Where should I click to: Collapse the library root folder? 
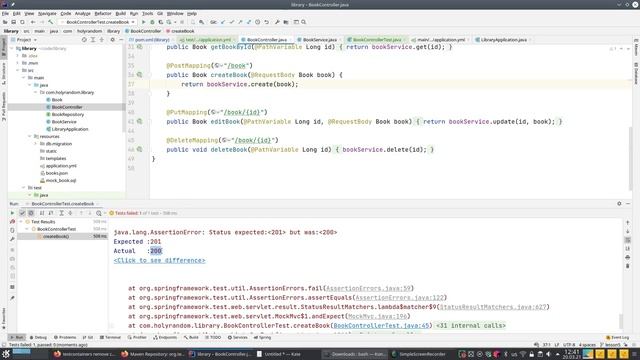[12, 48]
